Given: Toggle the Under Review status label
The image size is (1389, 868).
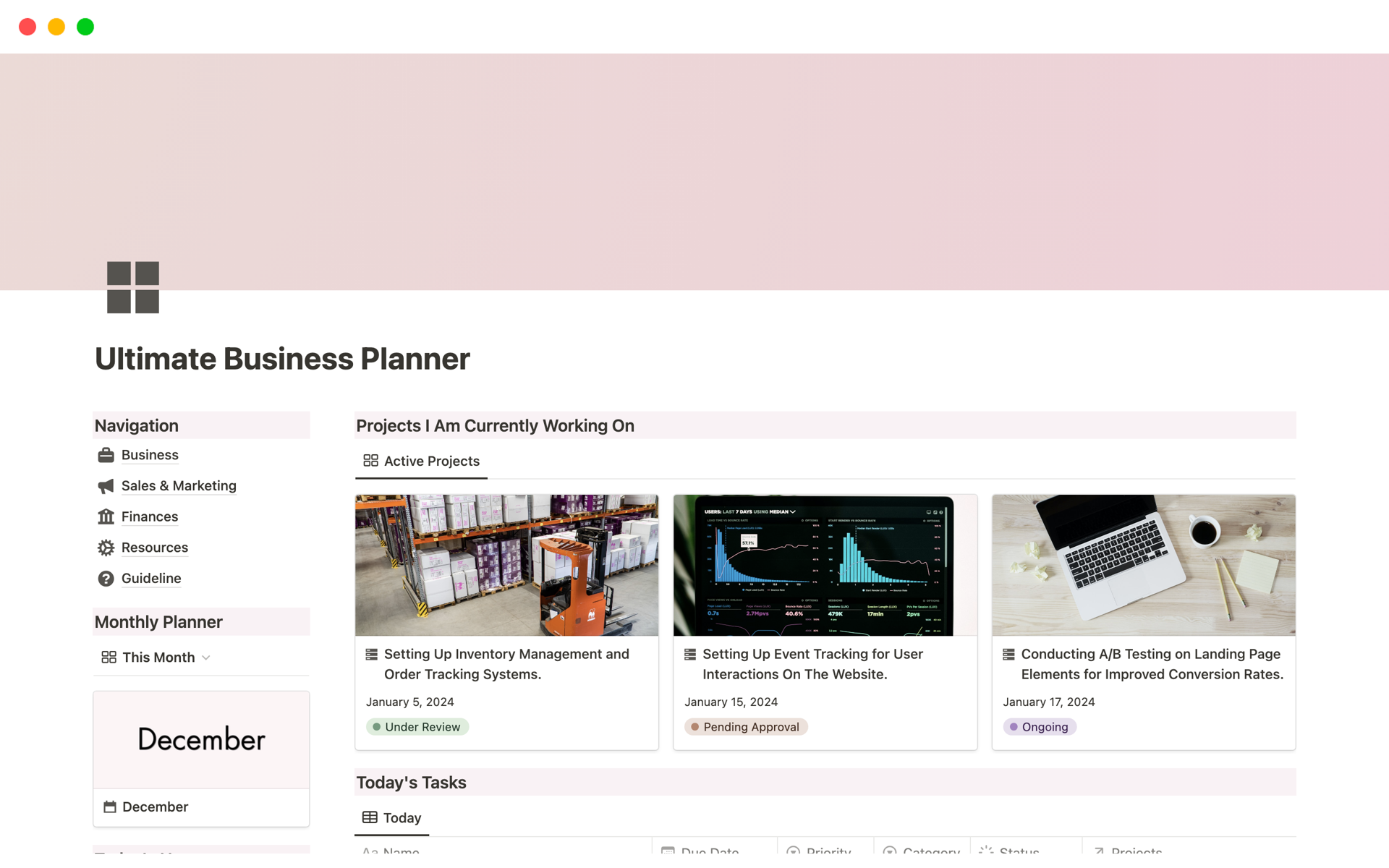Looking at the screenshot, I should [x=416, y=726].
